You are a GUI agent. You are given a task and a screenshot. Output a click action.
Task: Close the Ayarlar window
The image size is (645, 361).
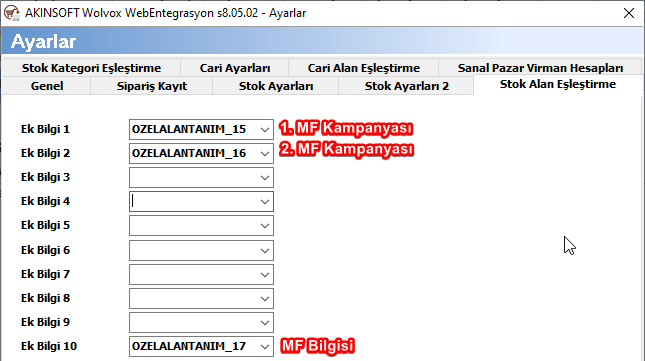pyautogui.click(x=629, y=13)
